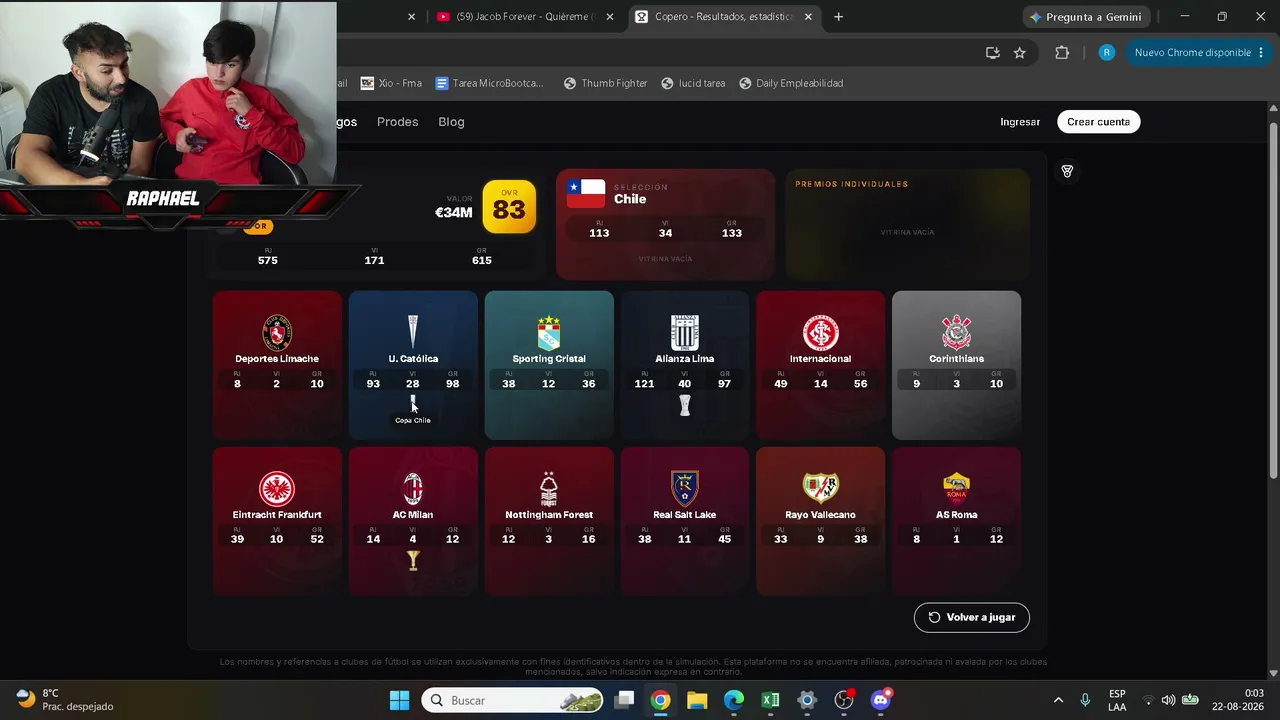
Task: Click Pregunta a Gemini button
Action: (1085, 17)
